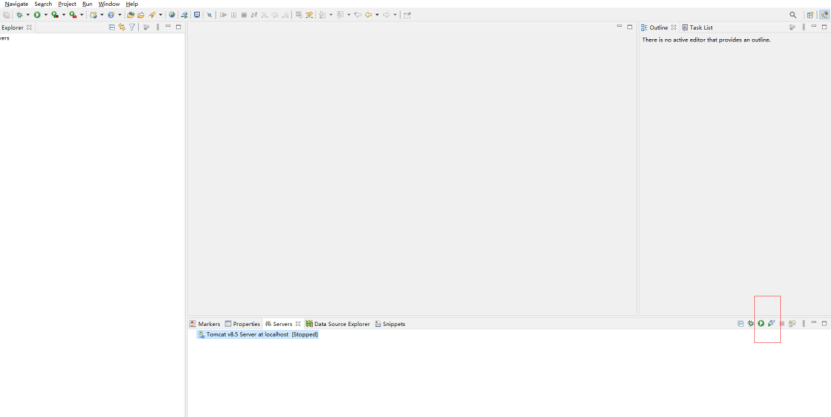Click the Pin Editor toolbar icon

click(x=407, y=15)
